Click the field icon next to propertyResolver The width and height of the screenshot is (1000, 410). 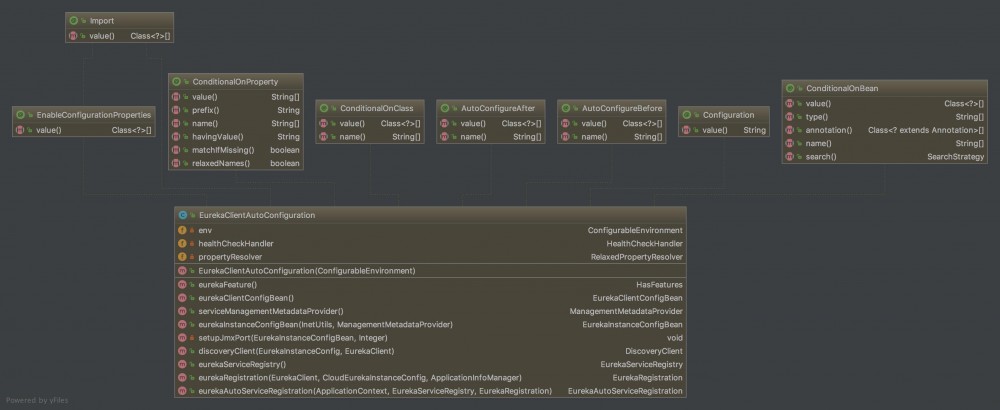[182, 257]
